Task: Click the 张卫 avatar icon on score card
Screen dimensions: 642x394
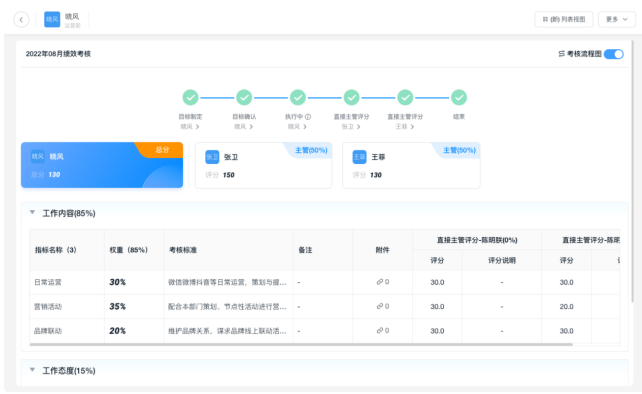Action: [x=212, y=157]
